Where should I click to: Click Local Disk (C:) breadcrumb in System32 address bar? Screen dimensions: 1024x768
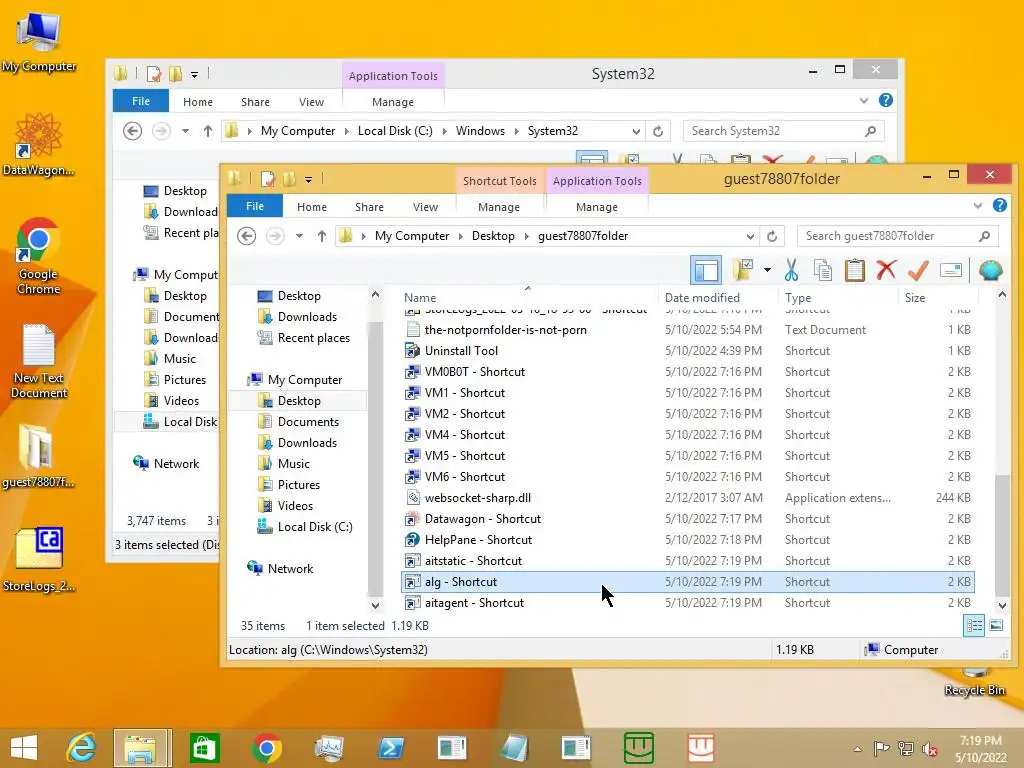click(395, 131)
